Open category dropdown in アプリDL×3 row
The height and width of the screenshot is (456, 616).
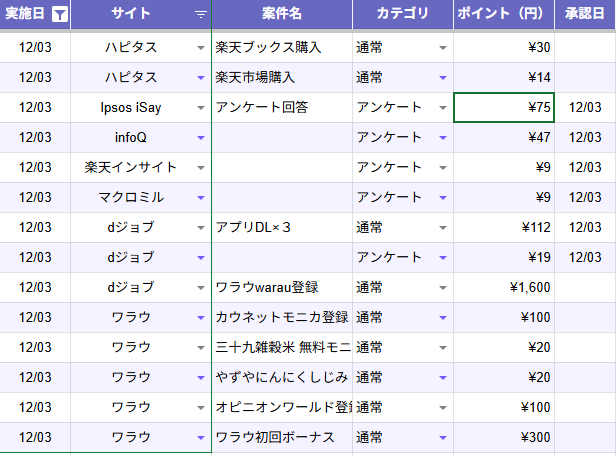[x=442, y=228]
